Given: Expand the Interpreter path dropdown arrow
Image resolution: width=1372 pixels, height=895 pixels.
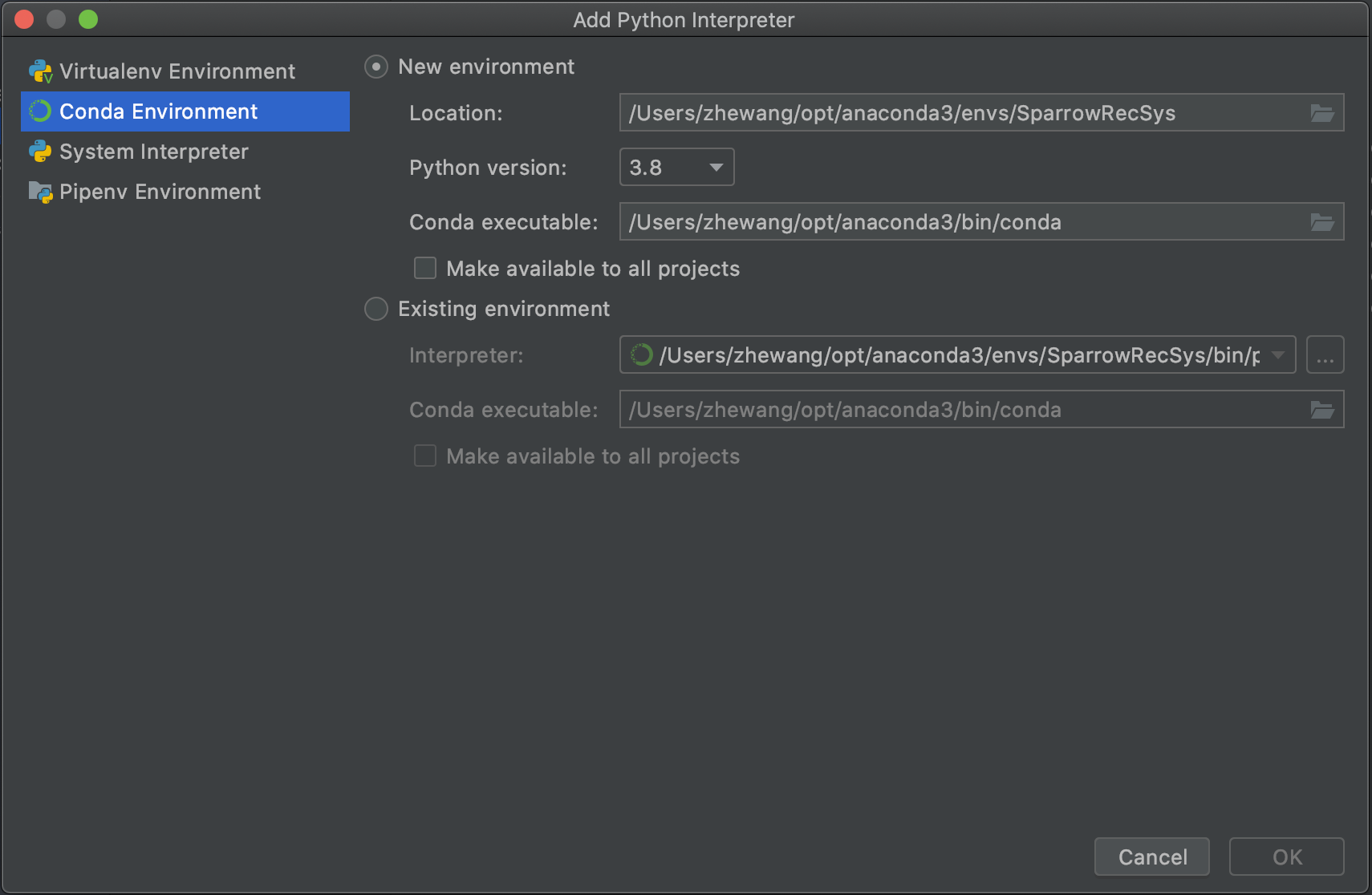Looking at the screenshot, I should [1278, 354].
